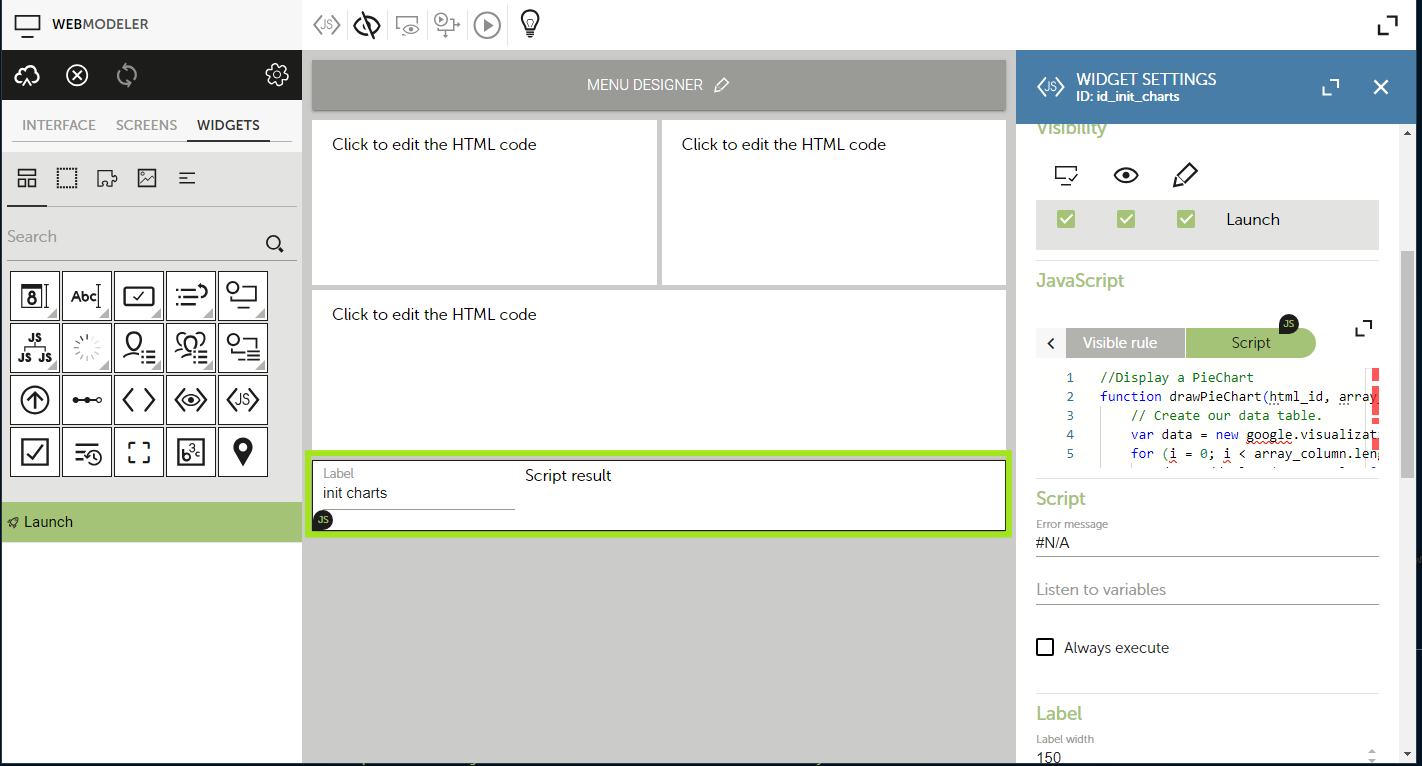This screenshot has width=1422, height=766.
Task: Expand the JavaScript code editor
Action: (x=1364, y=328)
